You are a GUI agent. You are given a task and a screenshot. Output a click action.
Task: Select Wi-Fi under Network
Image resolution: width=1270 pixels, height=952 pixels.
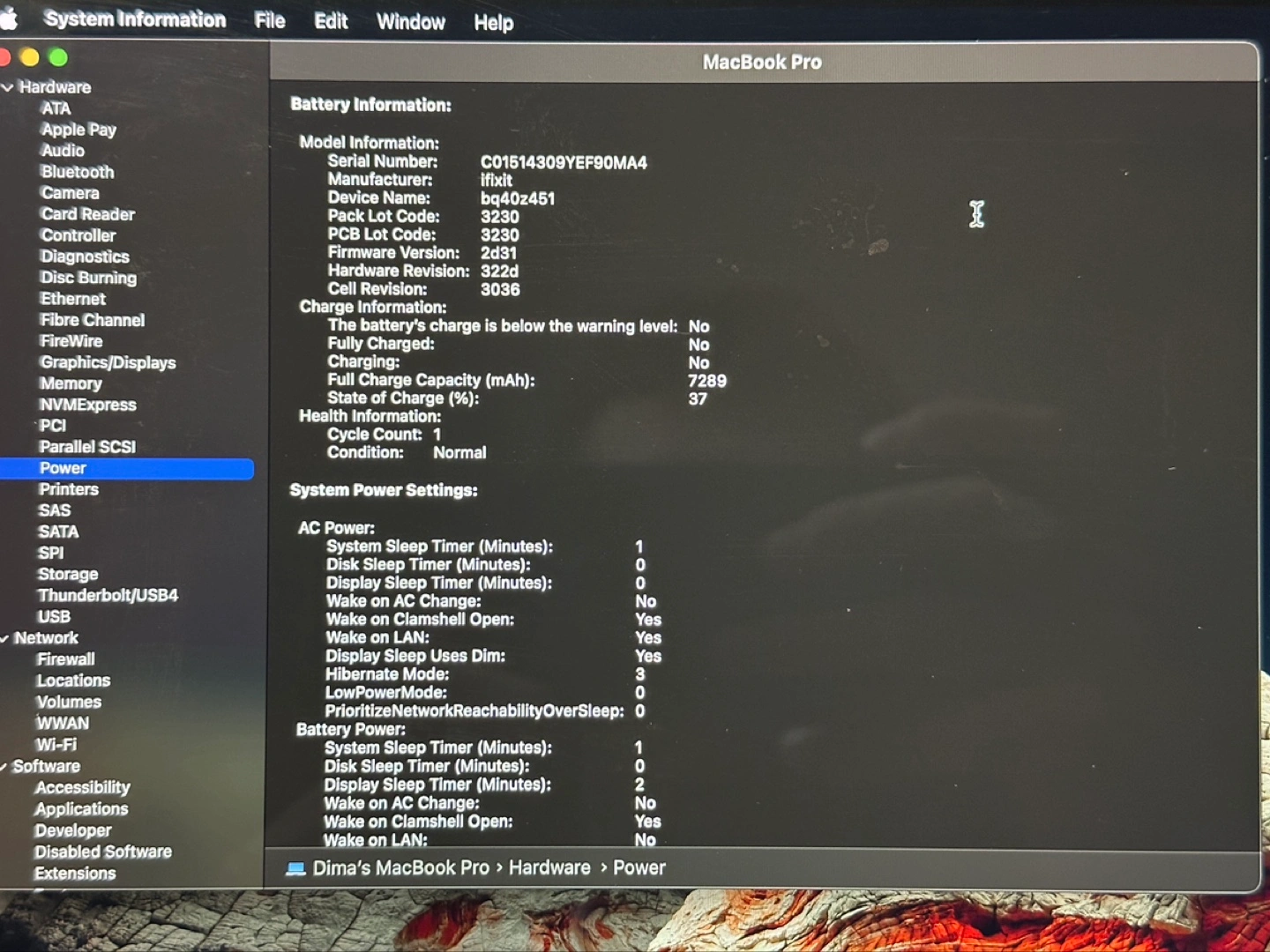[x=56, y=745]
